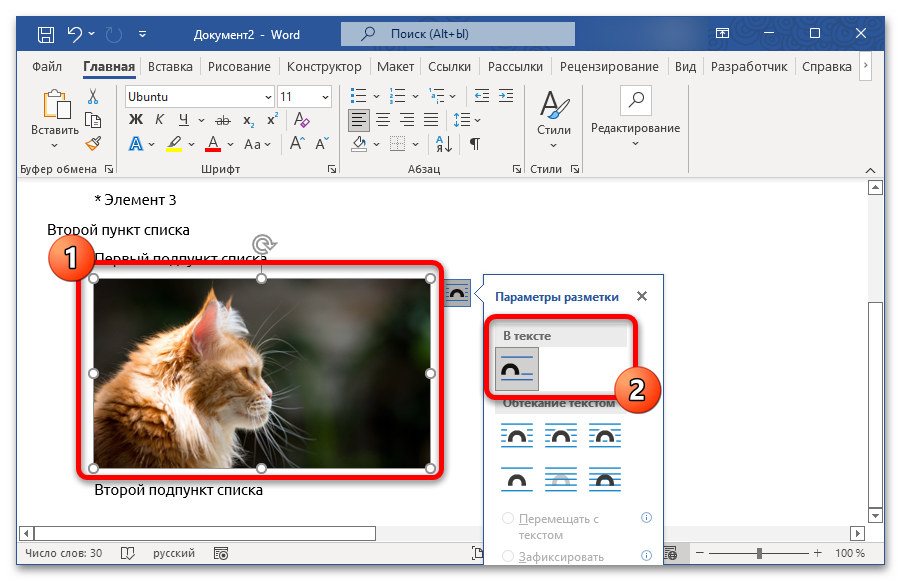The width and height of the screenshot is (901, 581).
Task: Justify paragraph text
Action: 431,120
